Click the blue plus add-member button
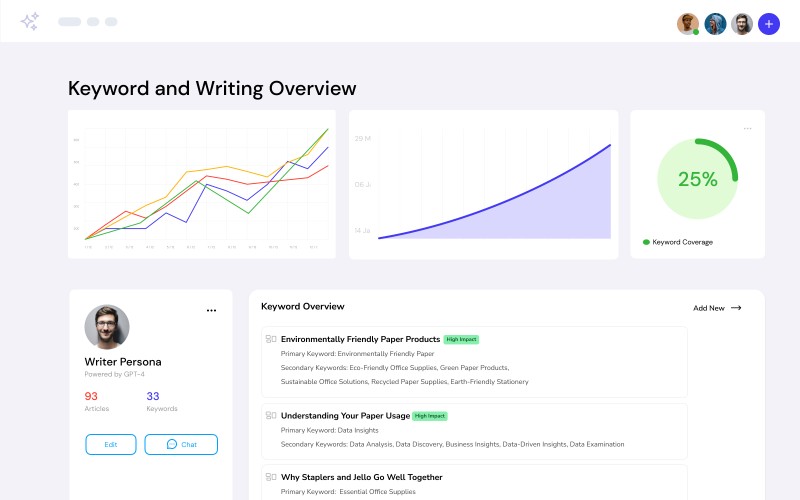The width and height of the screenshot is (800, 500). click(768, 24)
